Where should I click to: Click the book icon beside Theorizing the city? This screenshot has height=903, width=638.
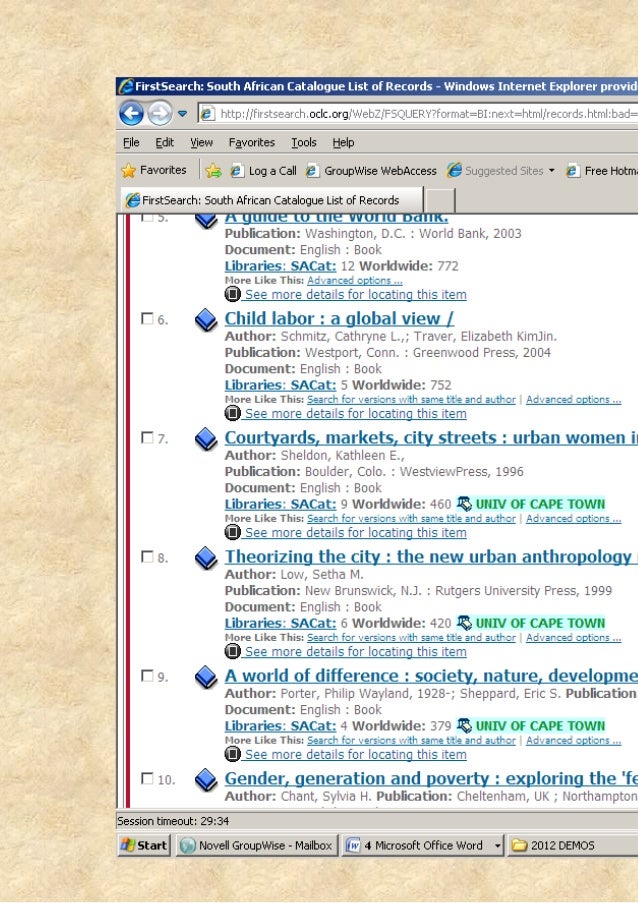pos(206,557)
